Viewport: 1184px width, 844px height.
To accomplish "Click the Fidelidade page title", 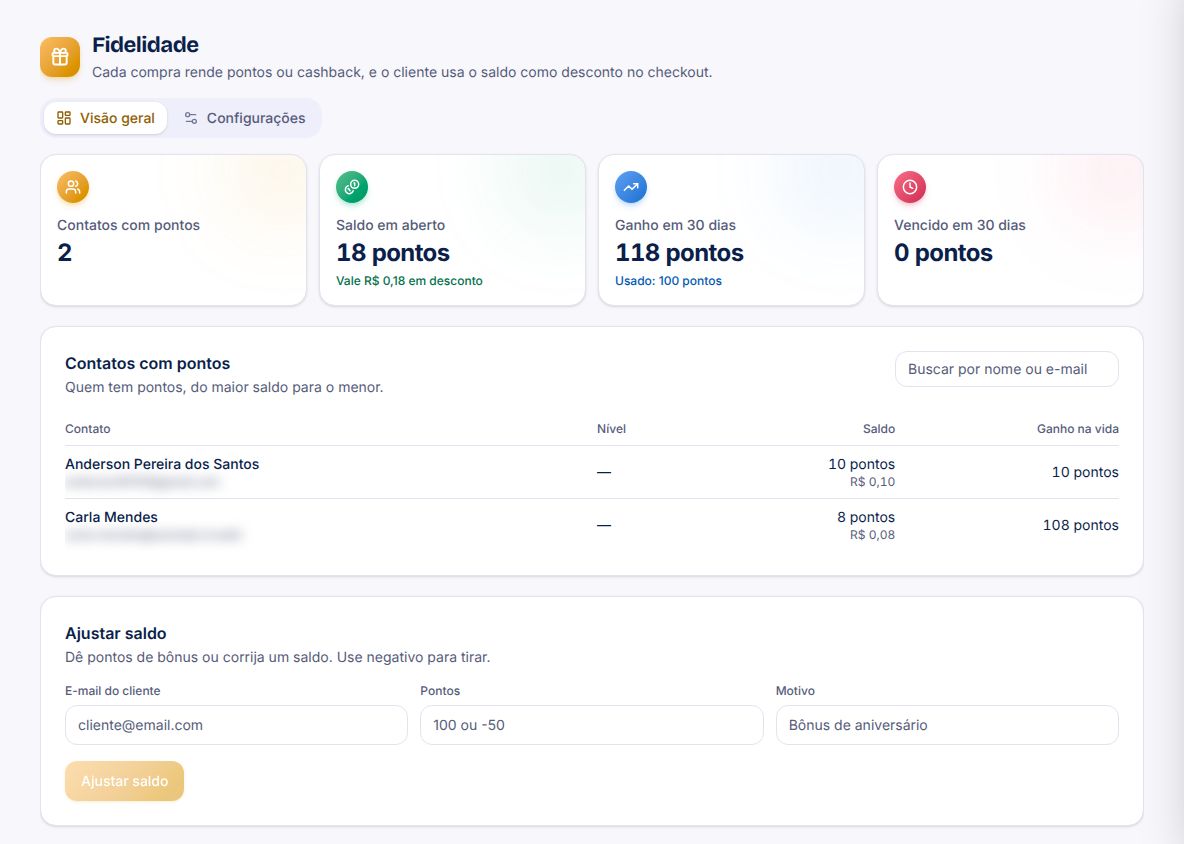I will tap(146, 45).
